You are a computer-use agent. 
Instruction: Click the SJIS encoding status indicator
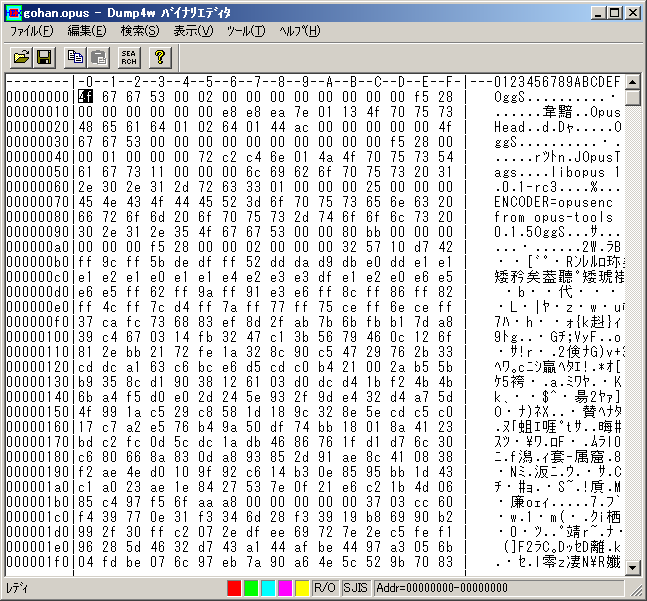(x=356, y=588)
